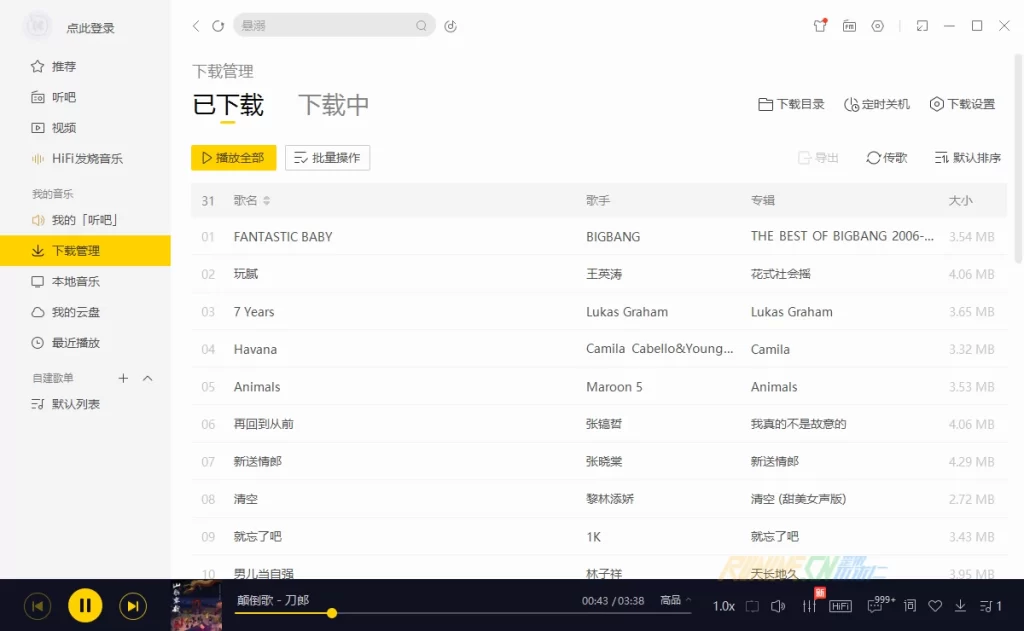
Task: Open the skin theme shirt icon
Action: (x=820, y=26)
